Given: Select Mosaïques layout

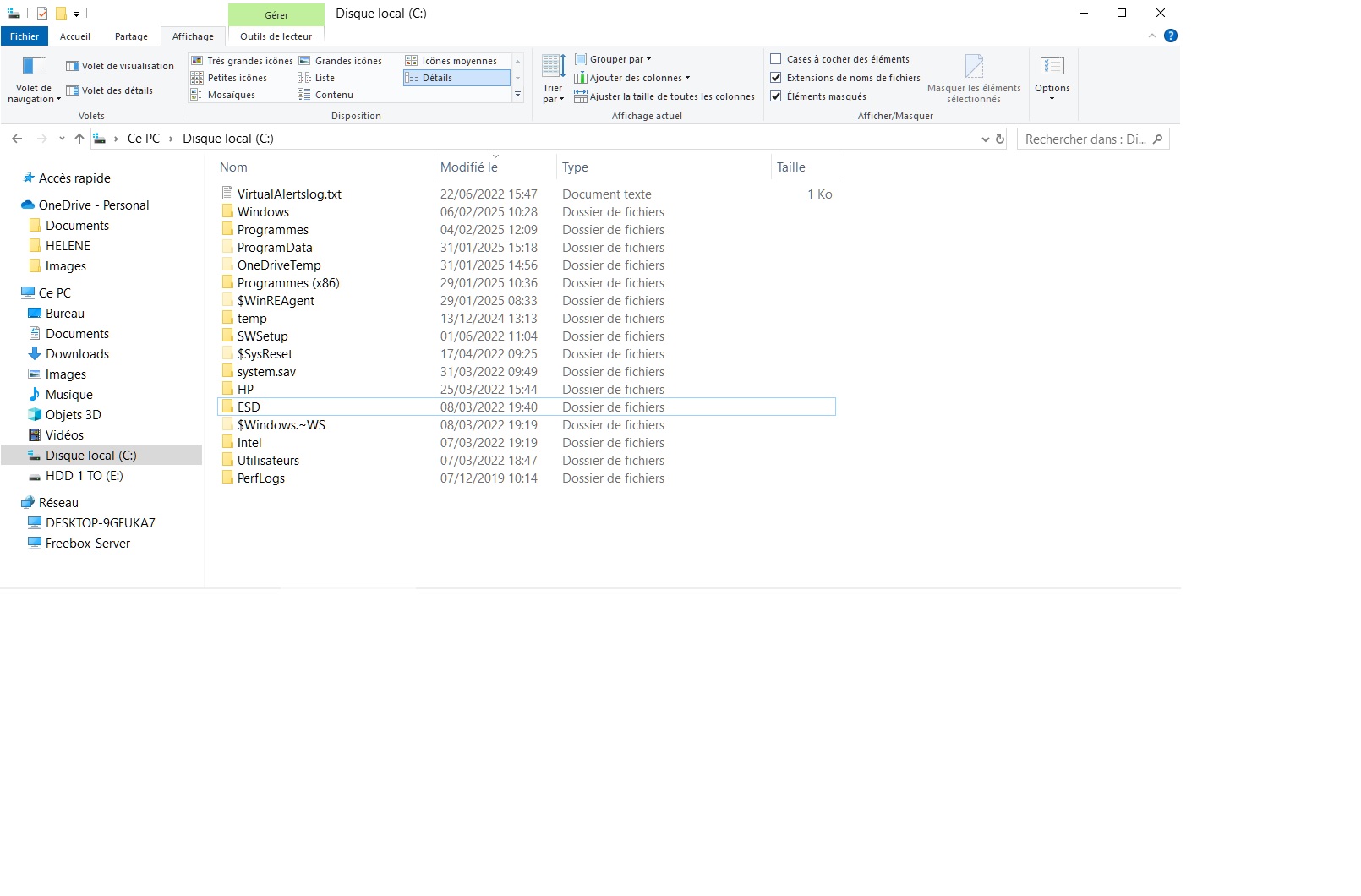Looking at the screenshot, I should click(223, 95).
